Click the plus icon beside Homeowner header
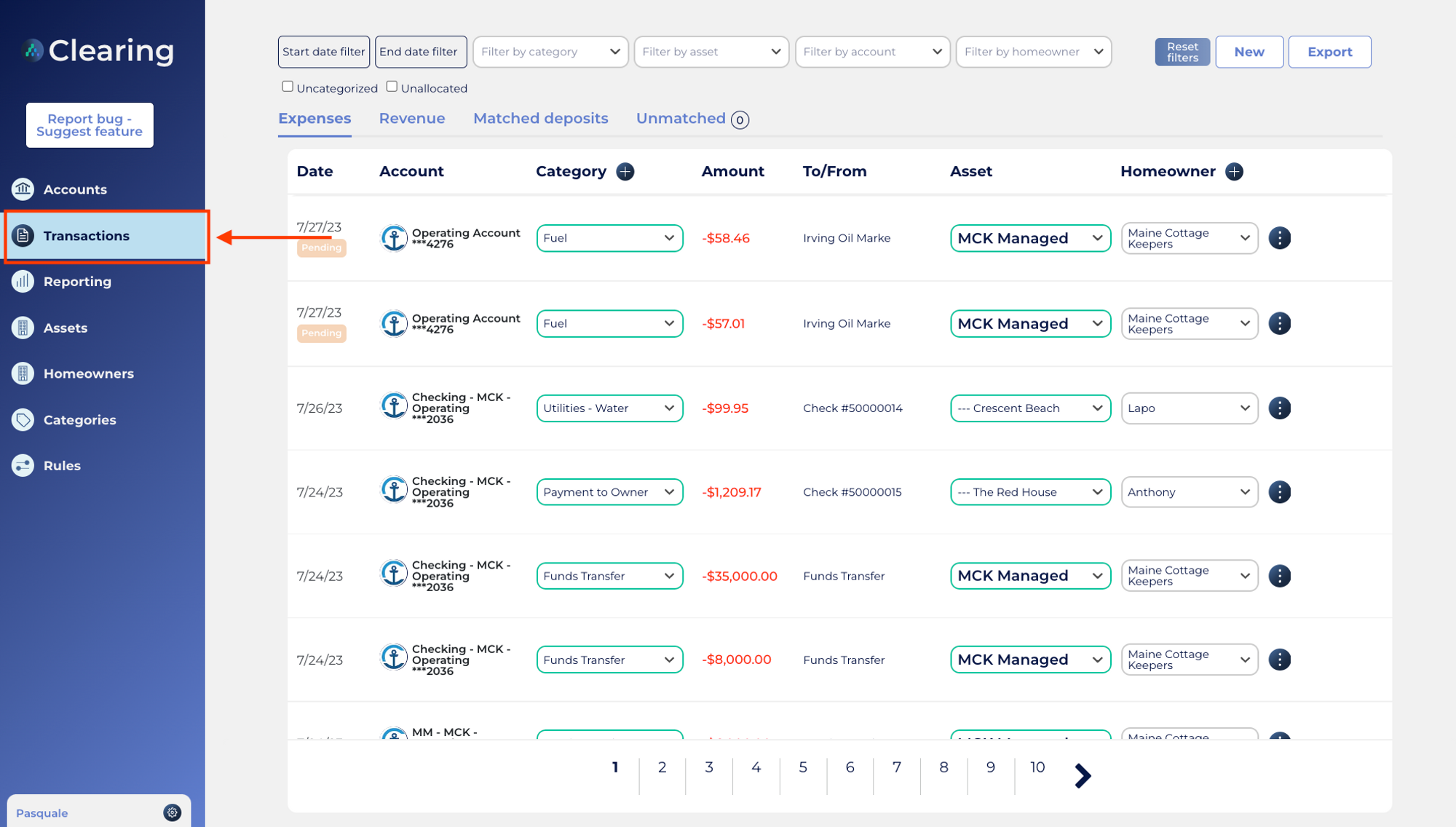This screenshot has height=827, width=1456. click(1235, 171)
